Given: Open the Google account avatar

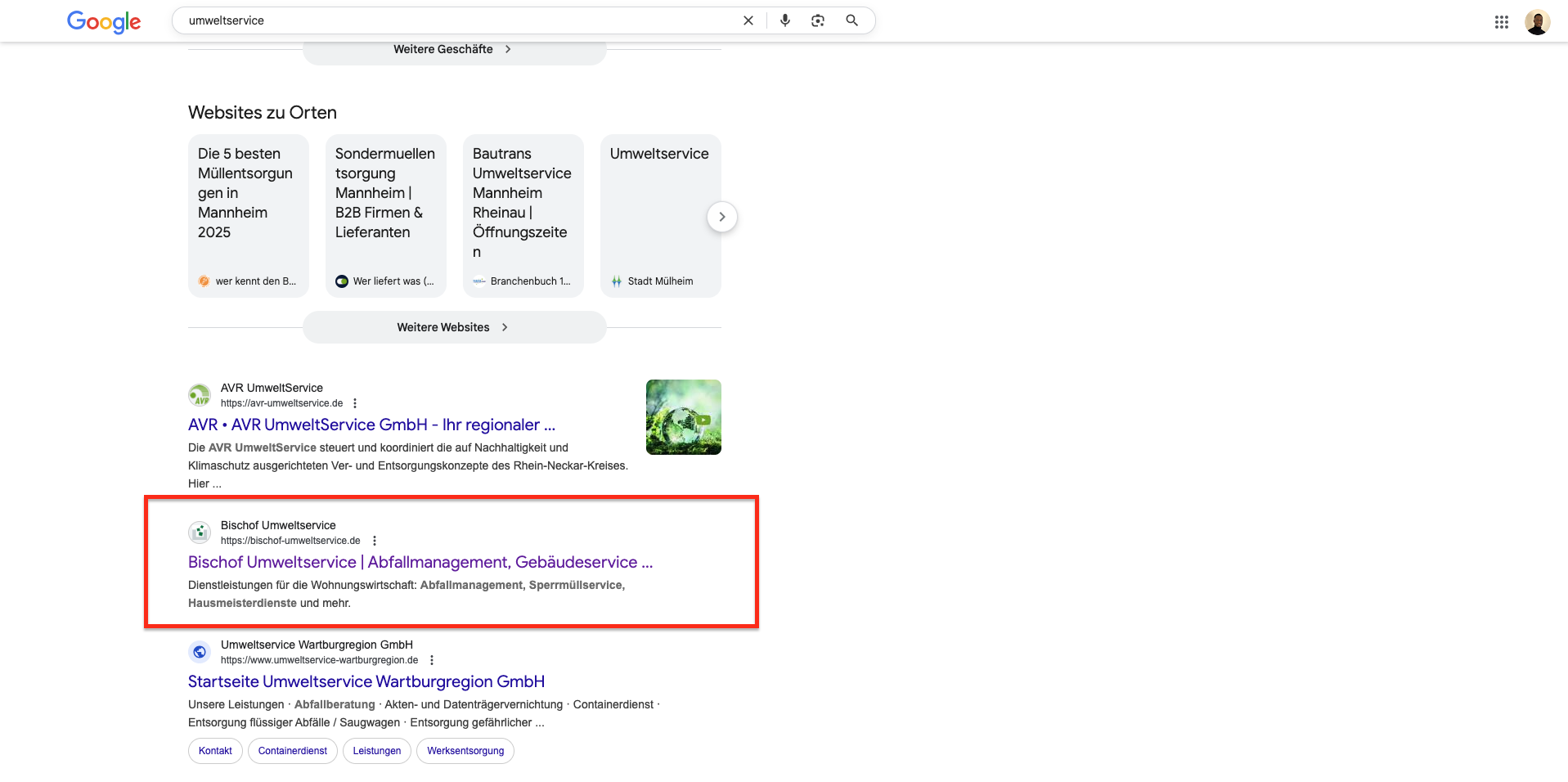Looking at the screenshot, I should (x=1538, y=22).
